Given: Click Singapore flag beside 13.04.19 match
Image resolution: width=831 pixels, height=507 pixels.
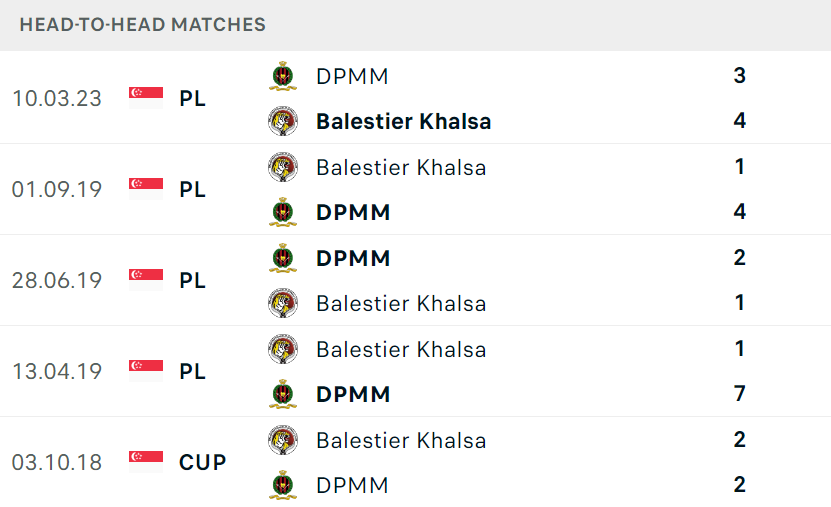Looking at the screenshot, I should [x=146, y=371].
